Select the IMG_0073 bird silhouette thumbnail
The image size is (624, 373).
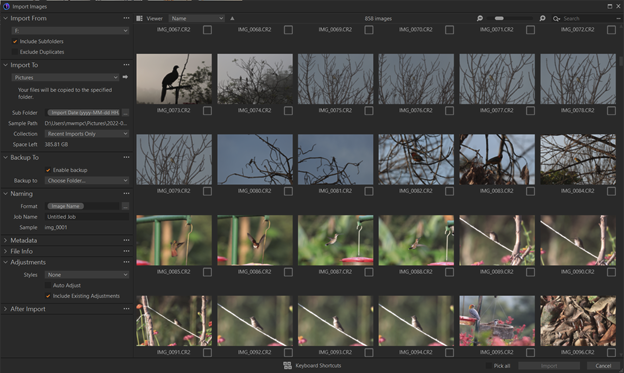point(174,79)
